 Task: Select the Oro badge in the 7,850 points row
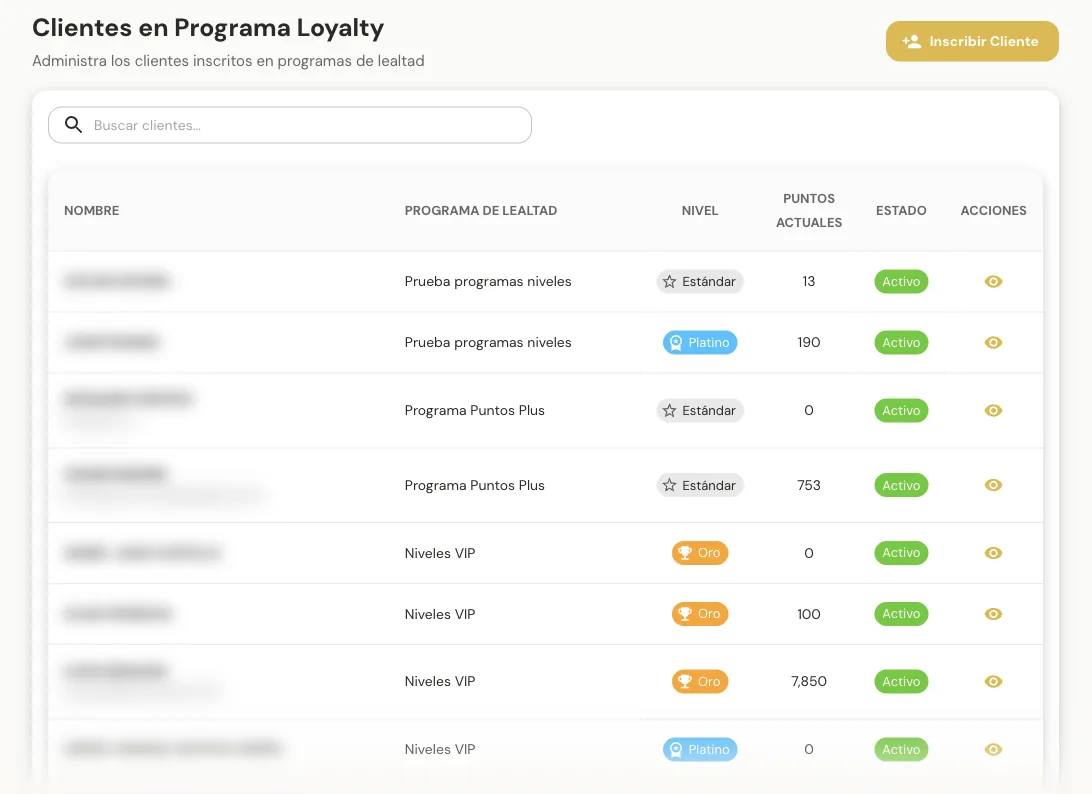[x=700, y=681]
